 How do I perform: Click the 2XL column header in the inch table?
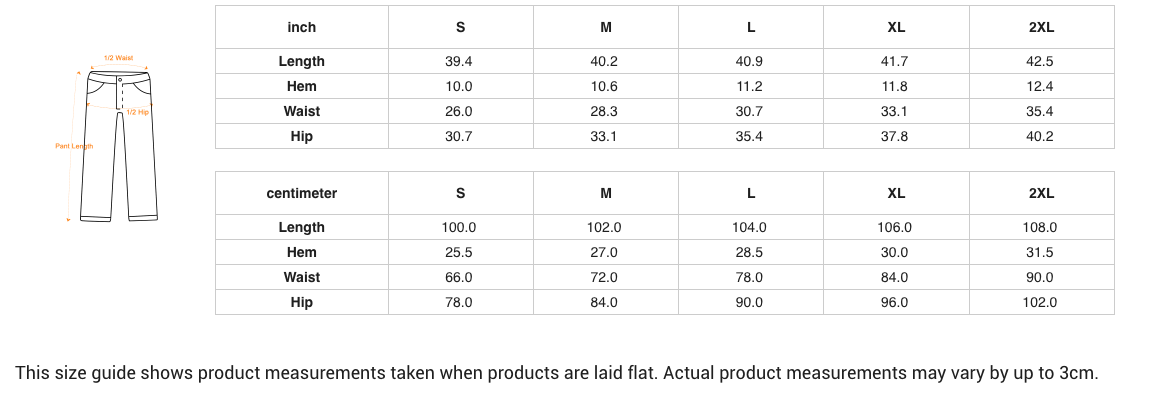(x=1041, y=27)
